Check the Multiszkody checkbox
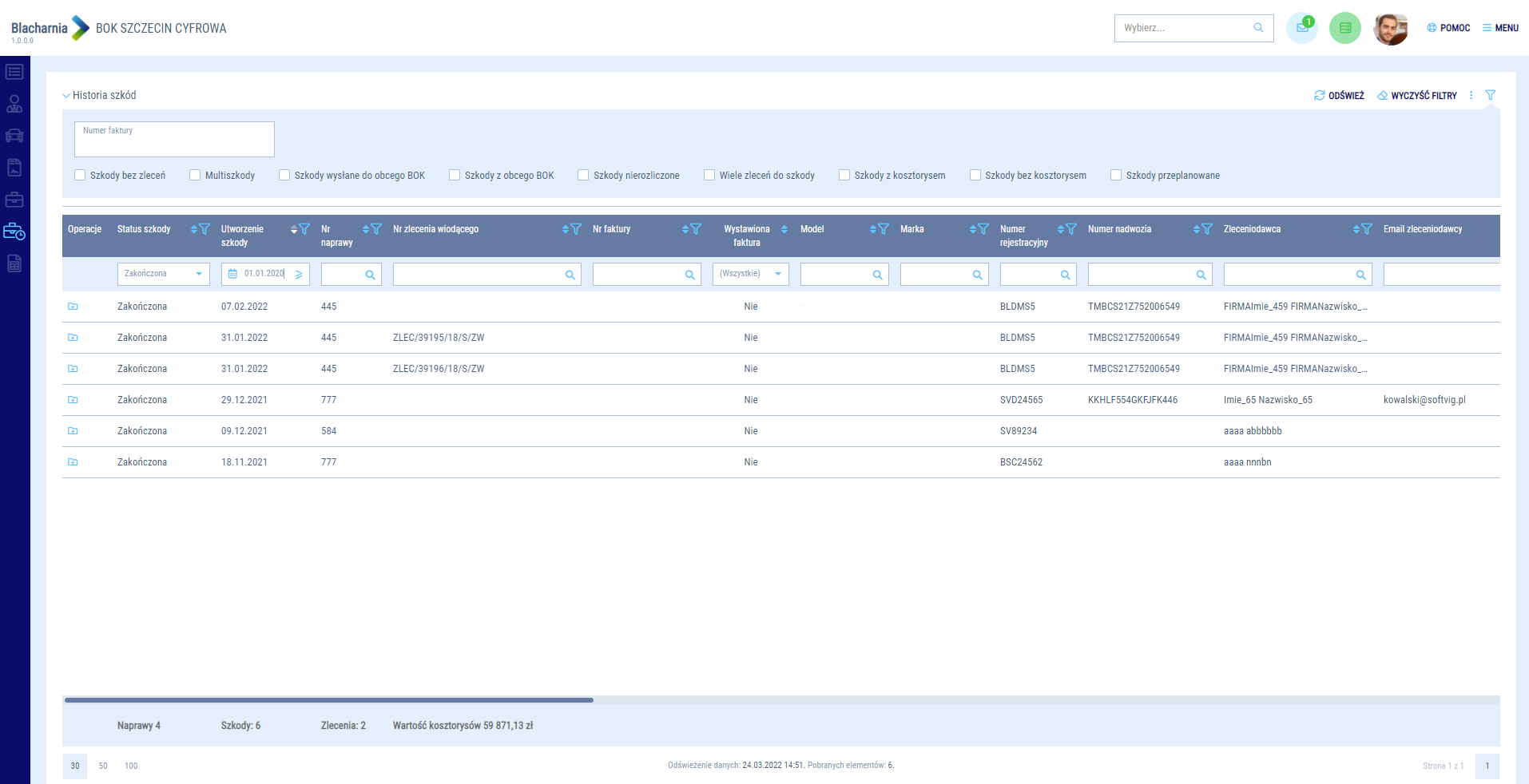This screenshot has width=1529, height=784. pyautogui.click(x=195, y=175)
